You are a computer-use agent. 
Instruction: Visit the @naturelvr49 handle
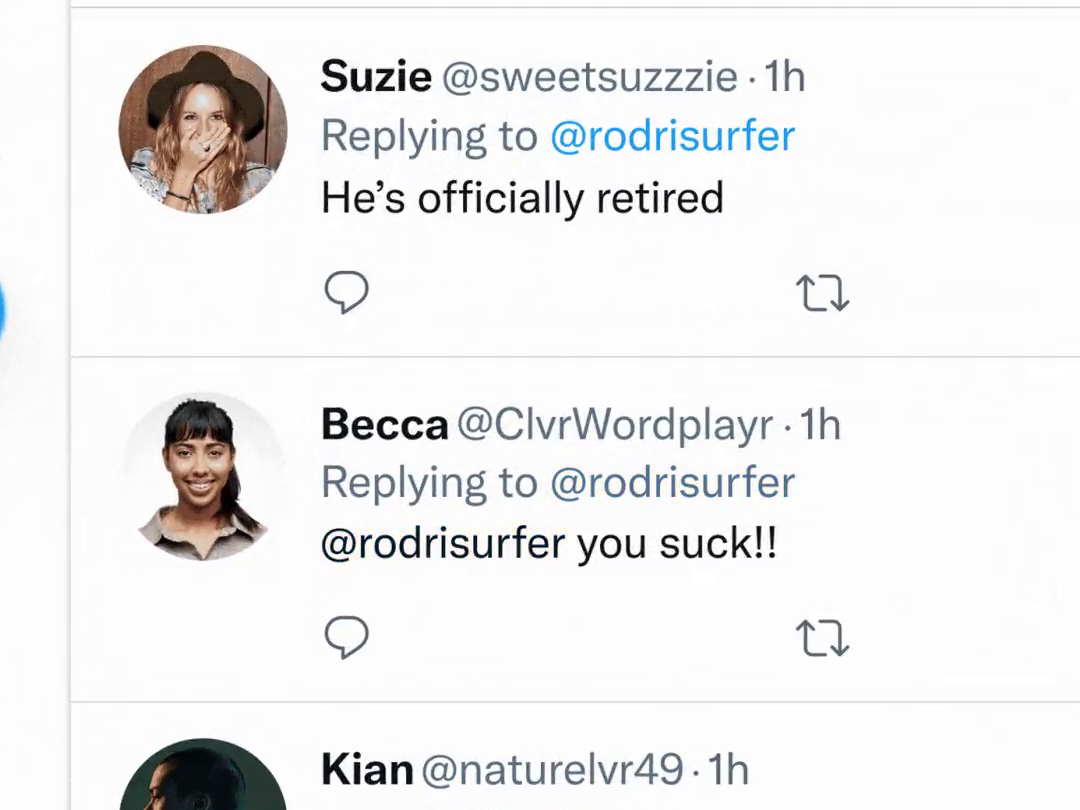(553, 769)
